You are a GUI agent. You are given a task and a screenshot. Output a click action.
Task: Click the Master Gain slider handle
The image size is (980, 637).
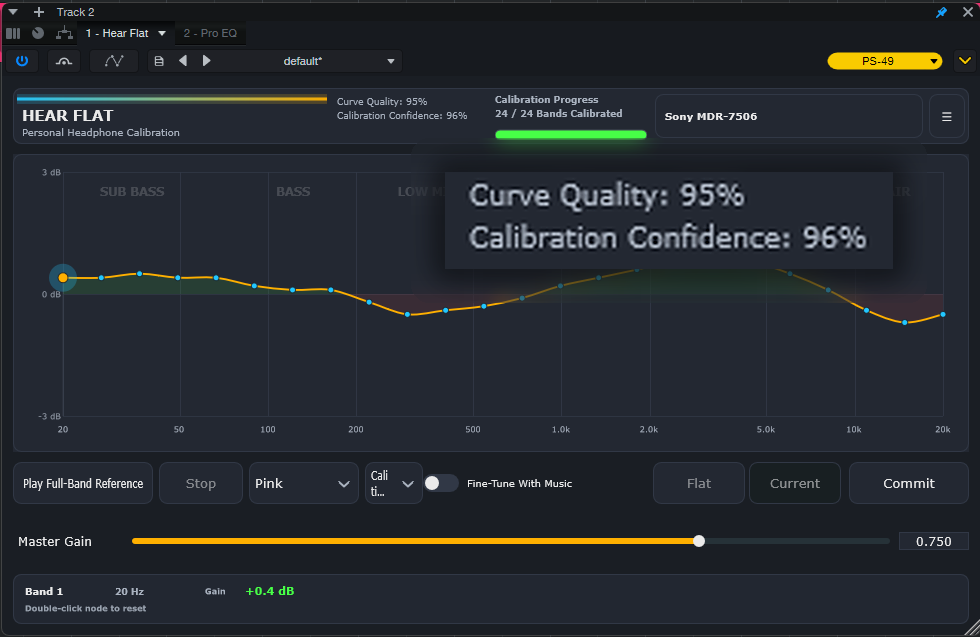pyautogui.click(x=699, y=541)
